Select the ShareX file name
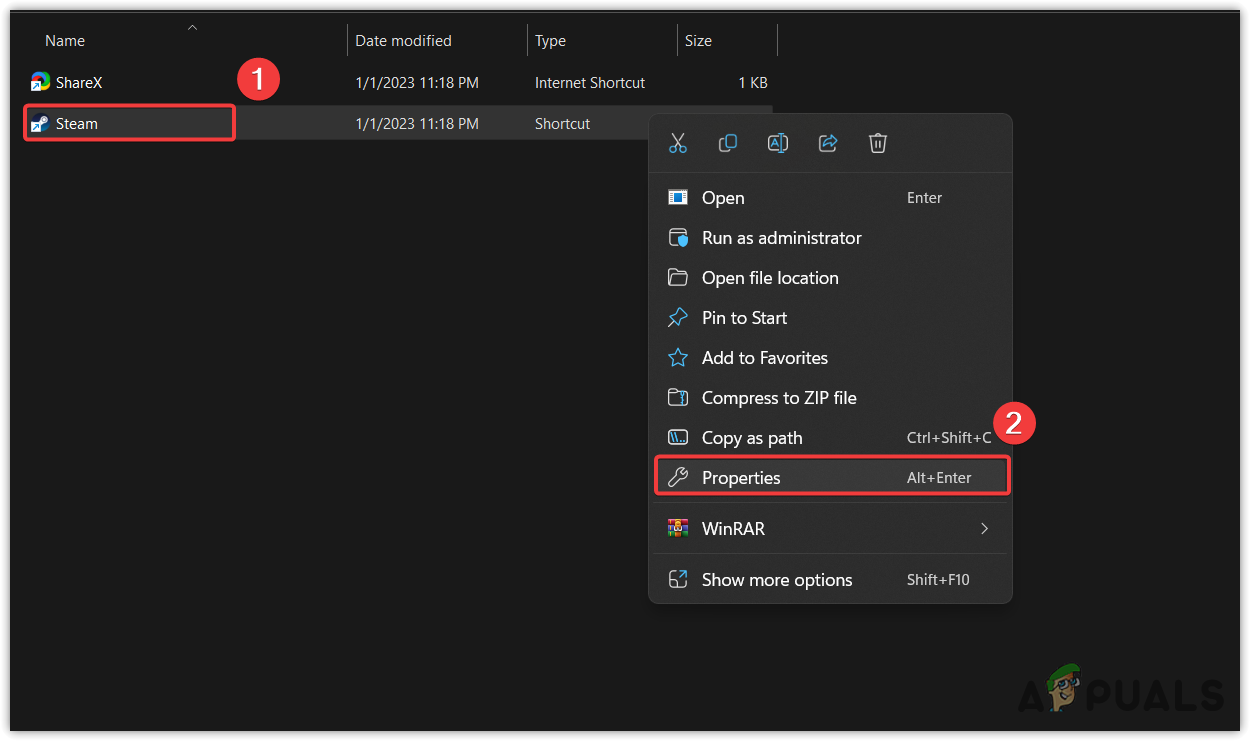This screenshot has height=741, width=1250. 79,83
